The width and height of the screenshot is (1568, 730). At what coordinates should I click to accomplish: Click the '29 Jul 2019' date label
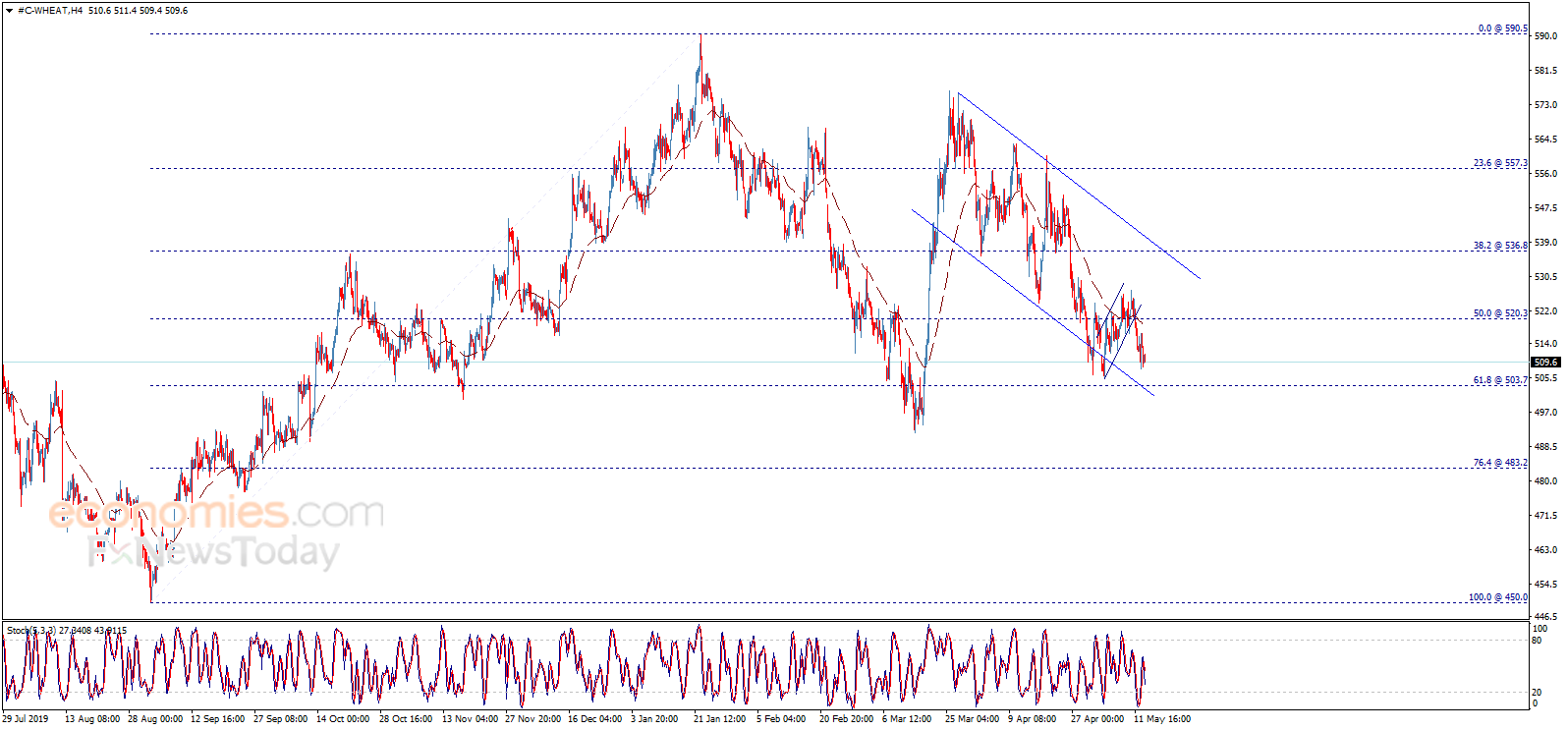pos(26,719)
